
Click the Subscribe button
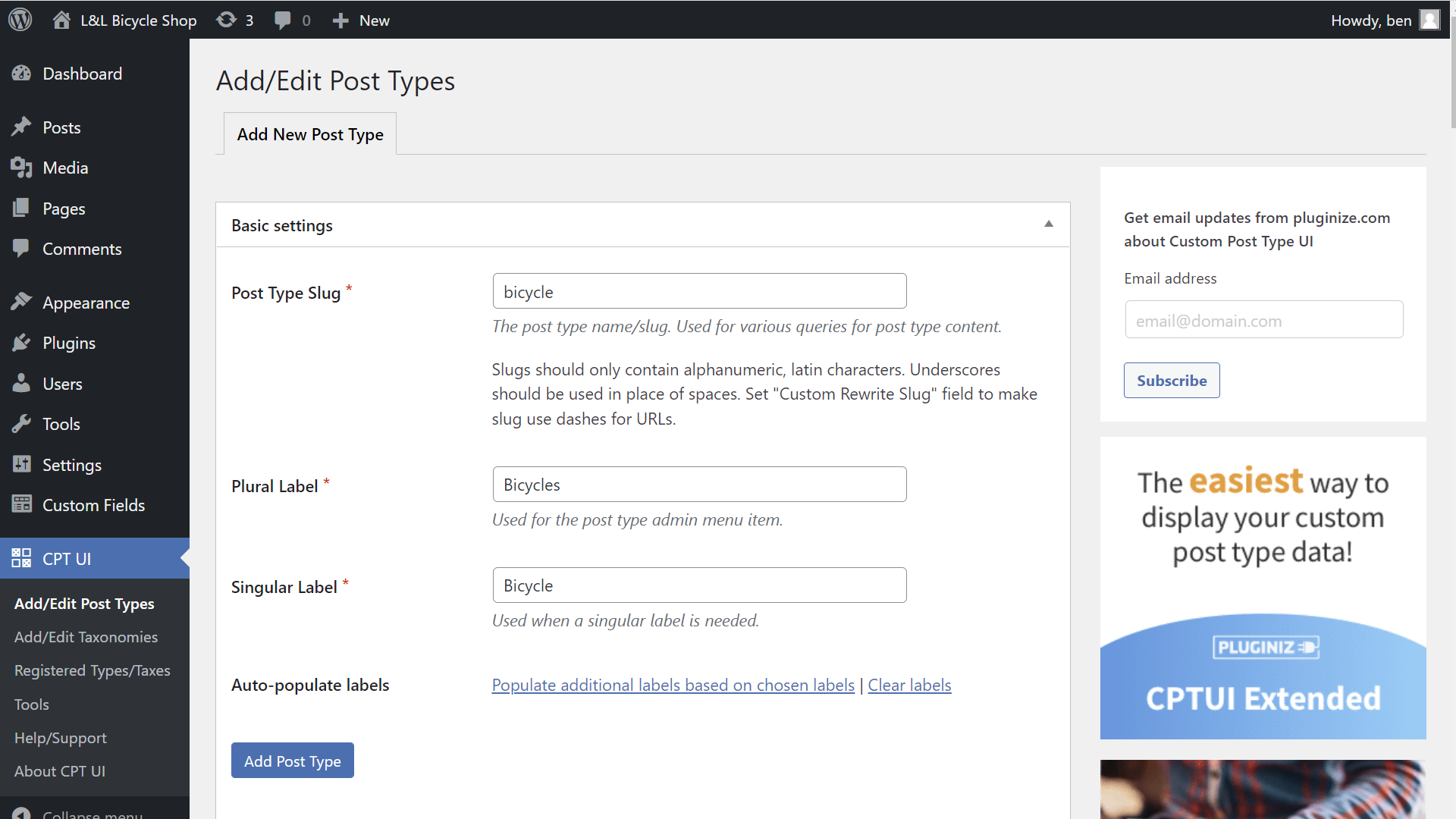(x=1171, y=381)
